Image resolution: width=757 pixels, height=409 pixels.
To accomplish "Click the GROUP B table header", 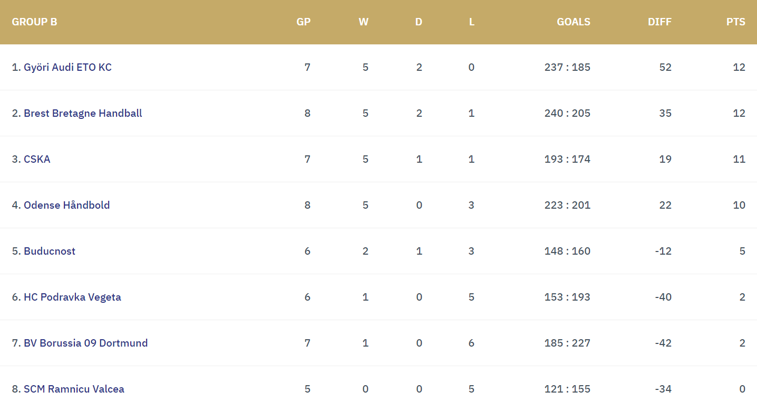I will [34, 21].
